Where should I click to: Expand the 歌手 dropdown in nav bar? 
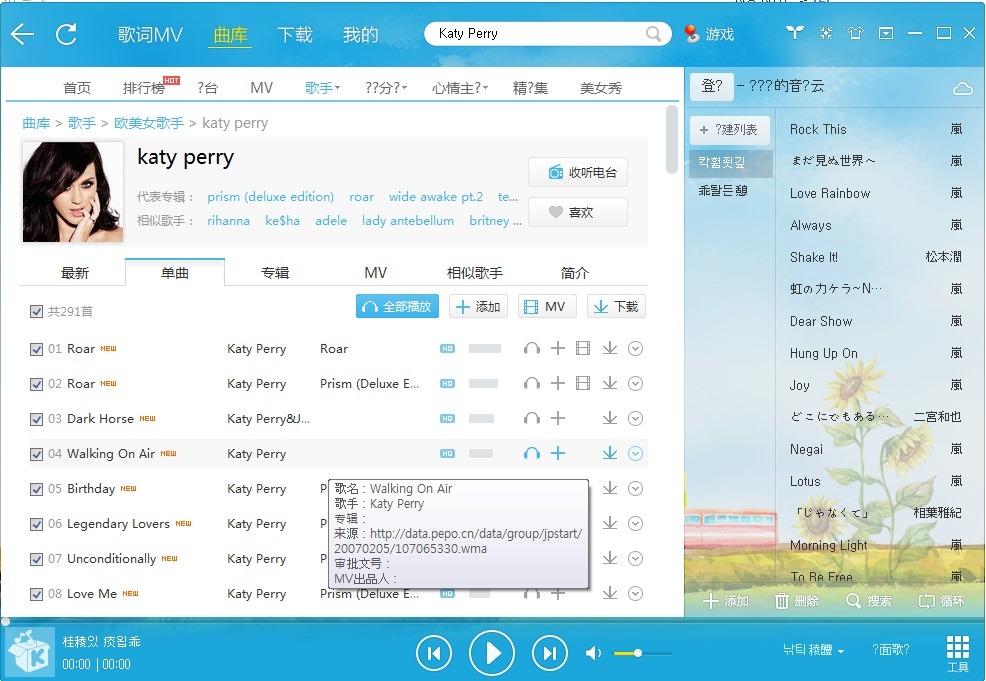click(x=322, y=88)
